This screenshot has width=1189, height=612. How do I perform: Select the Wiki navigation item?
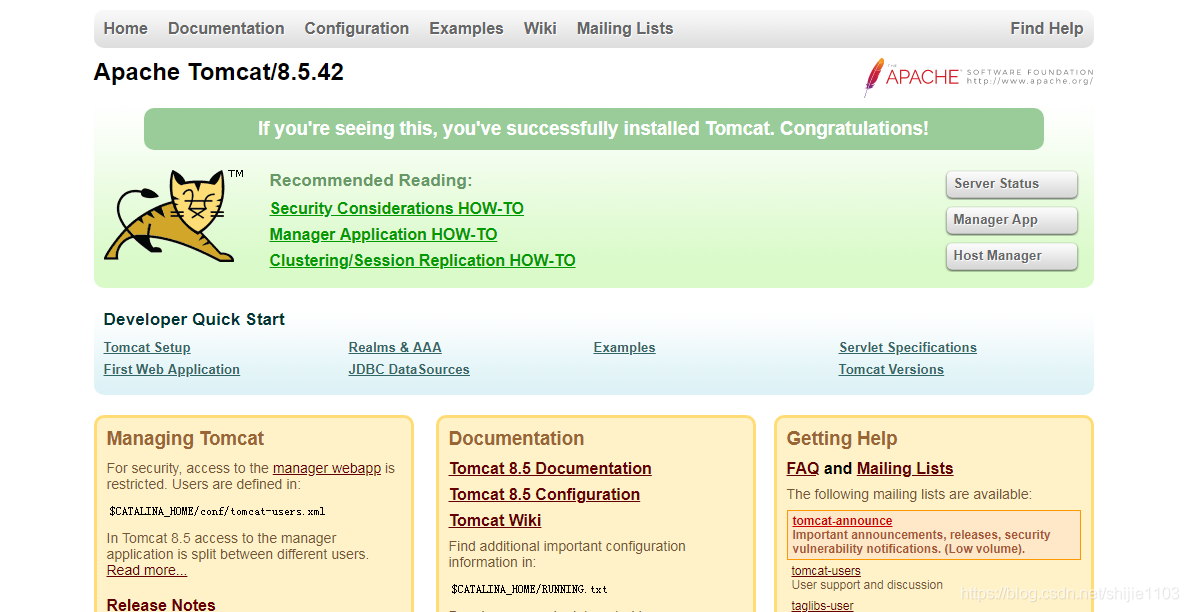click(540, 29)
